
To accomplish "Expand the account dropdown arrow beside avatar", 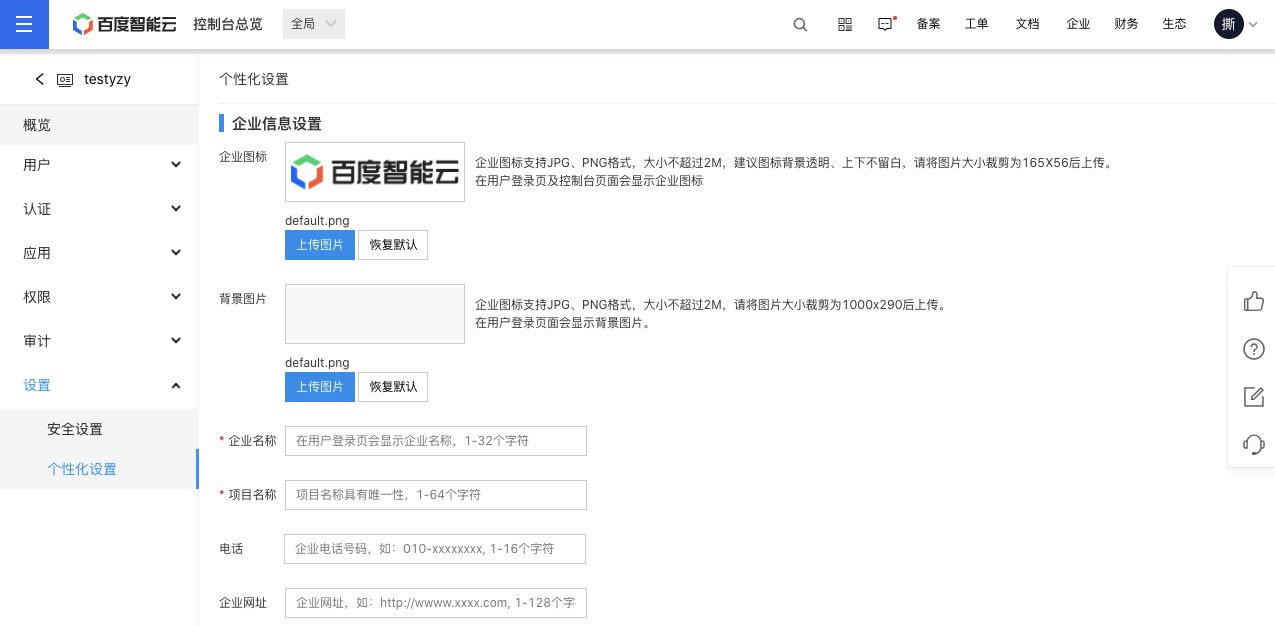I will (1253, 25).
